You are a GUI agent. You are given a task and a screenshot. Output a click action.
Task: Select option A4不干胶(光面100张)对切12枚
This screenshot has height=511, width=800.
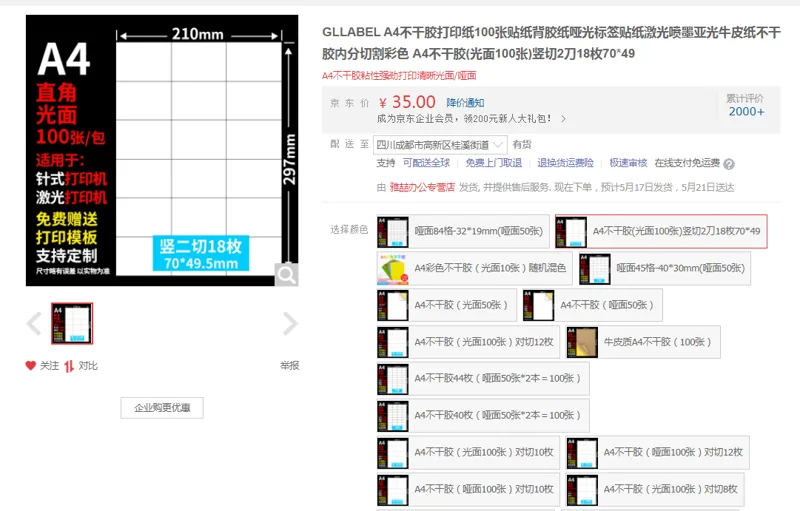468,342
